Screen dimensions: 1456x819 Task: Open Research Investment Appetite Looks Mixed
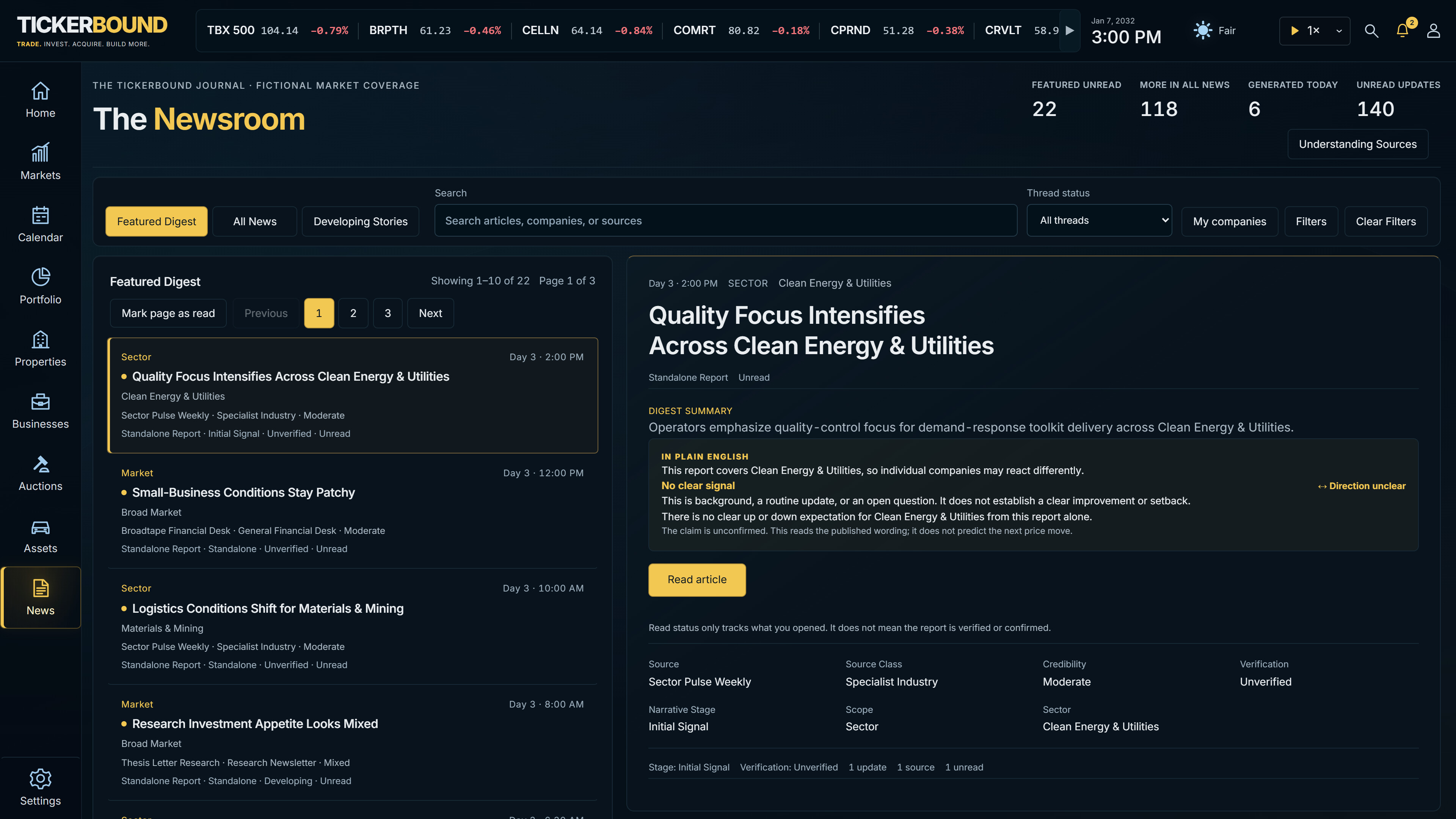[353, 742]
